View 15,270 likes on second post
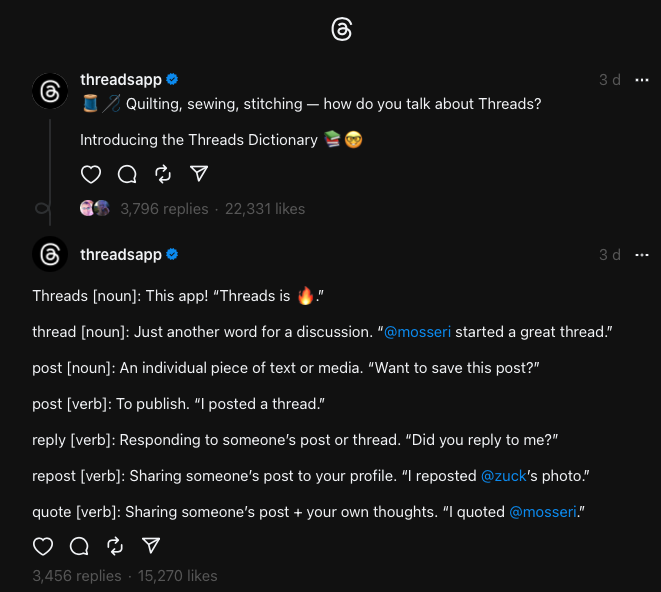This screenshot has width=661, height=592. point(177,576)
